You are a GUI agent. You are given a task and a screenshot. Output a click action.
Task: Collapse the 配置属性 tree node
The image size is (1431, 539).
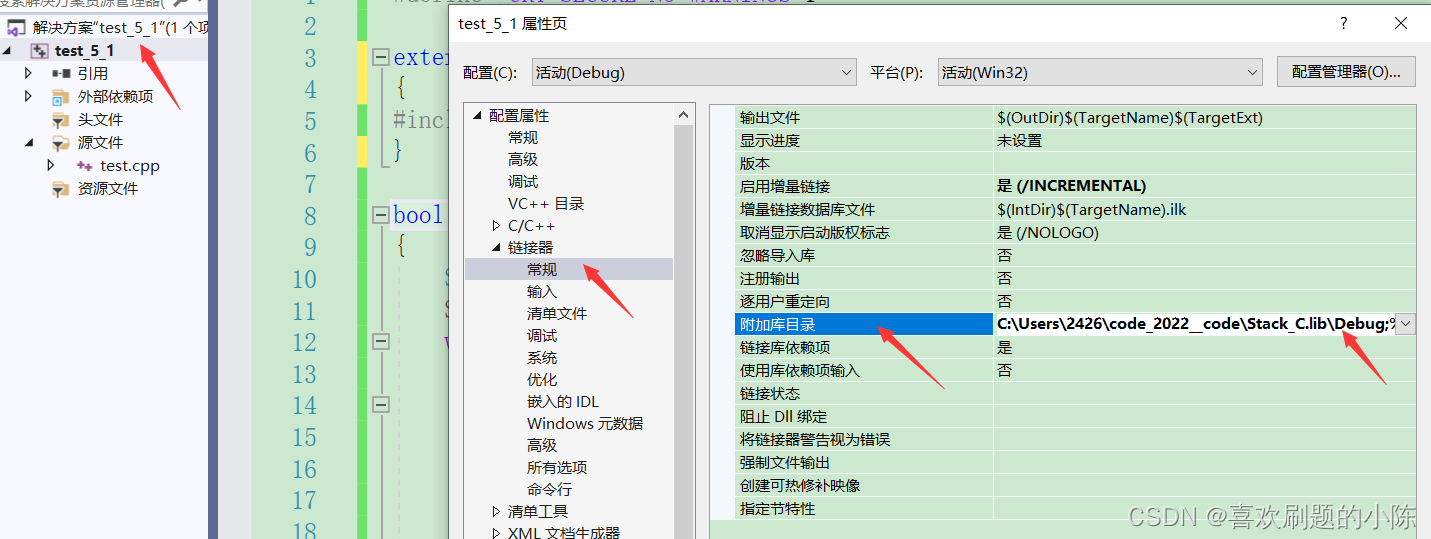coord(477,116)
